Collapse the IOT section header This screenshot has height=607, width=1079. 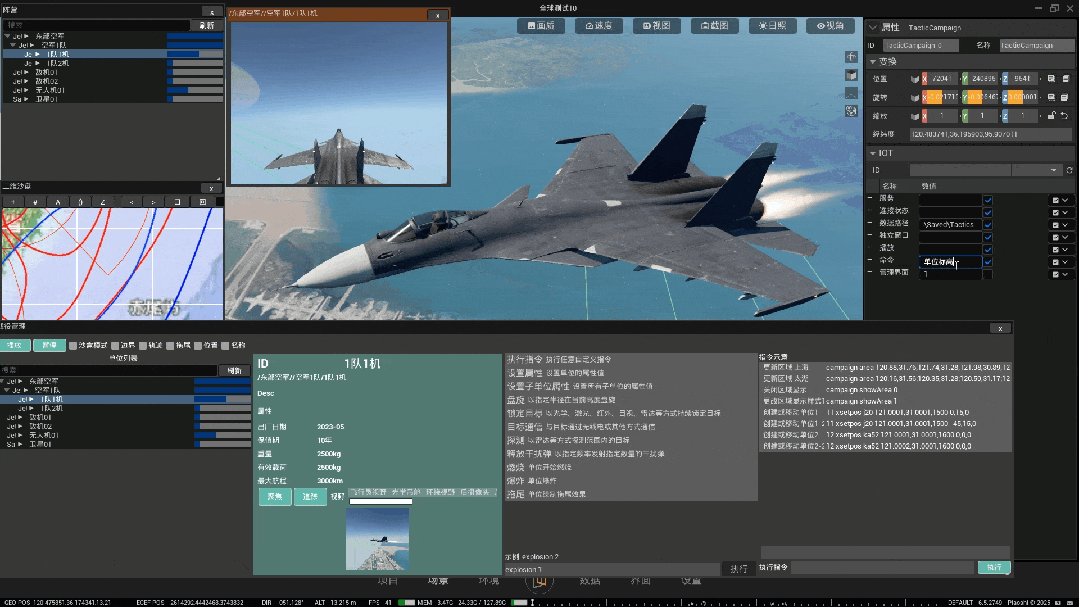[873, 153]
